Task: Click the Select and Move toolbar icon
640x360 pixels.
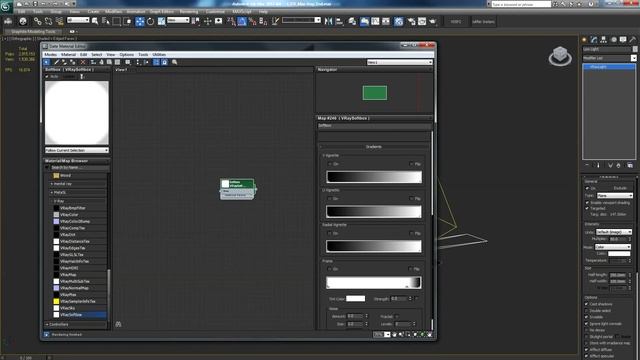Action: [140, 21]
